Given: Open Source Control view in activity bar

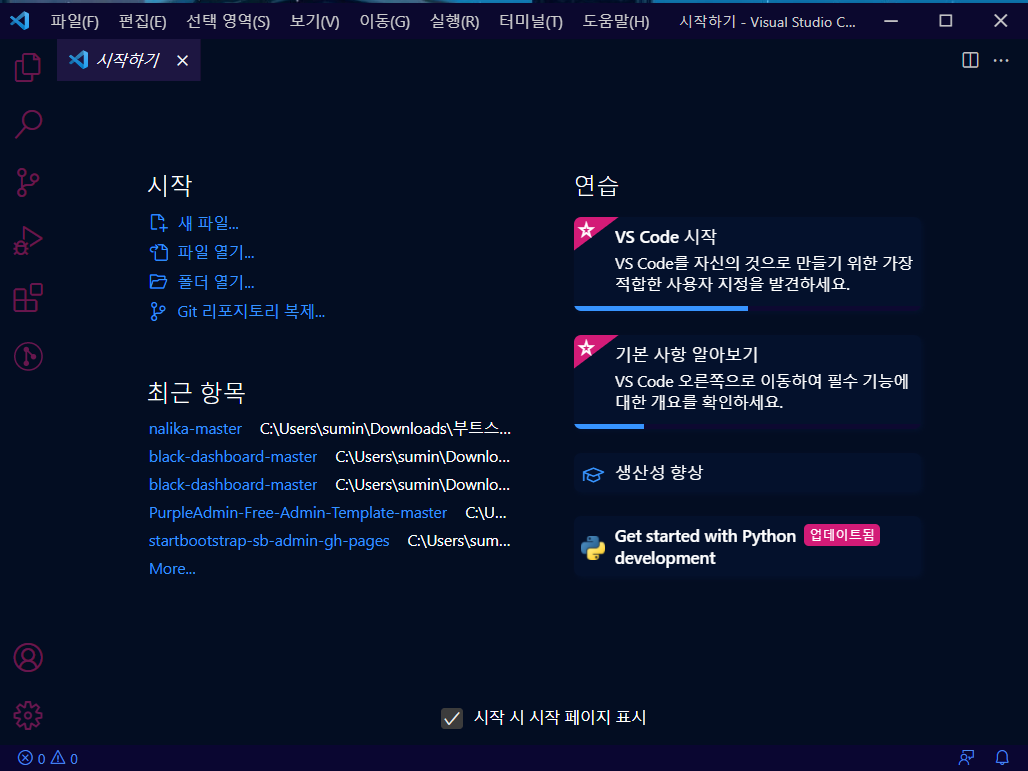Looking at the screenshot, I should [28, 182].
